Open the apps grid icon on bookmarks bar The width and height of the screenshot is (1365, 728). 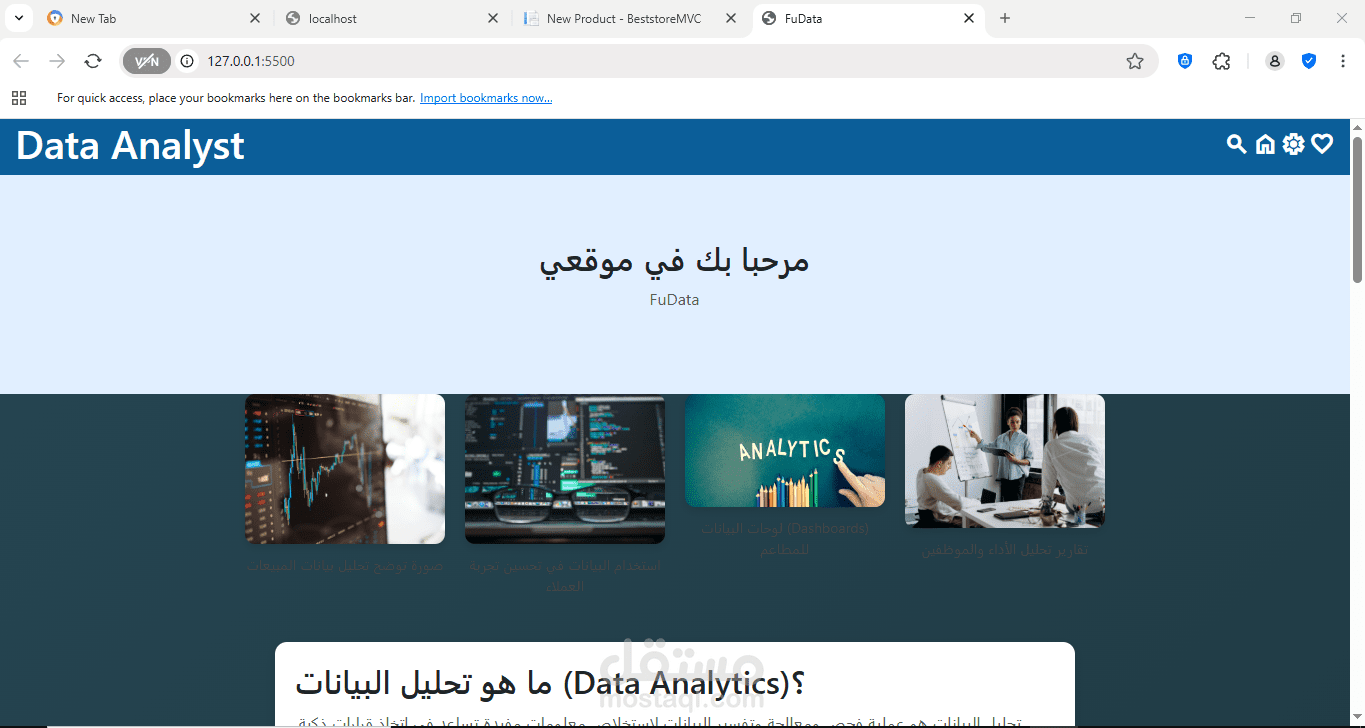tap(18, 98)
